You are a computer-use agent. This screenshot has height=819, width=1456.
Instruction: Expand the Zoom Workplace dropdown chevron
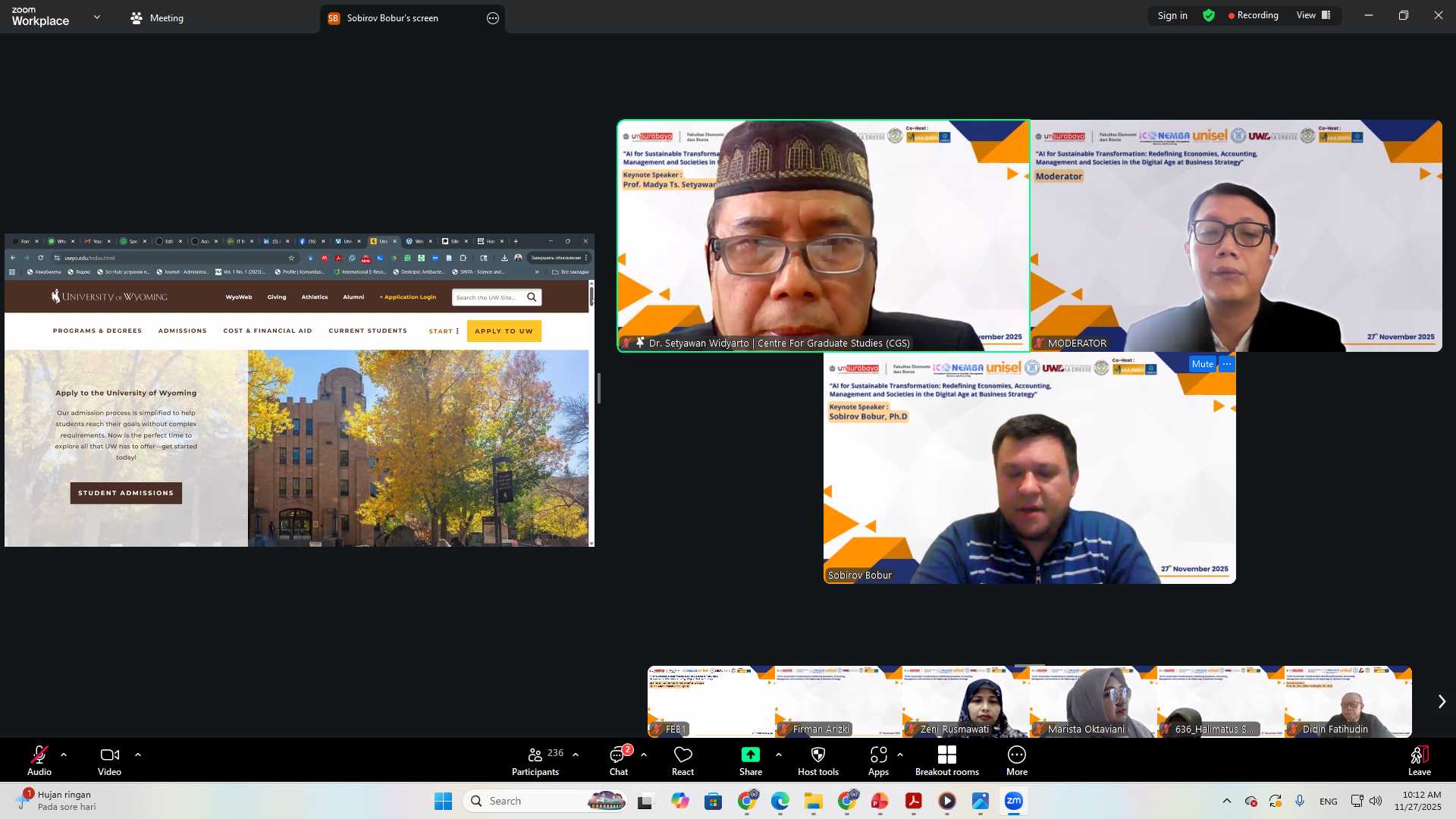[97, 17]
